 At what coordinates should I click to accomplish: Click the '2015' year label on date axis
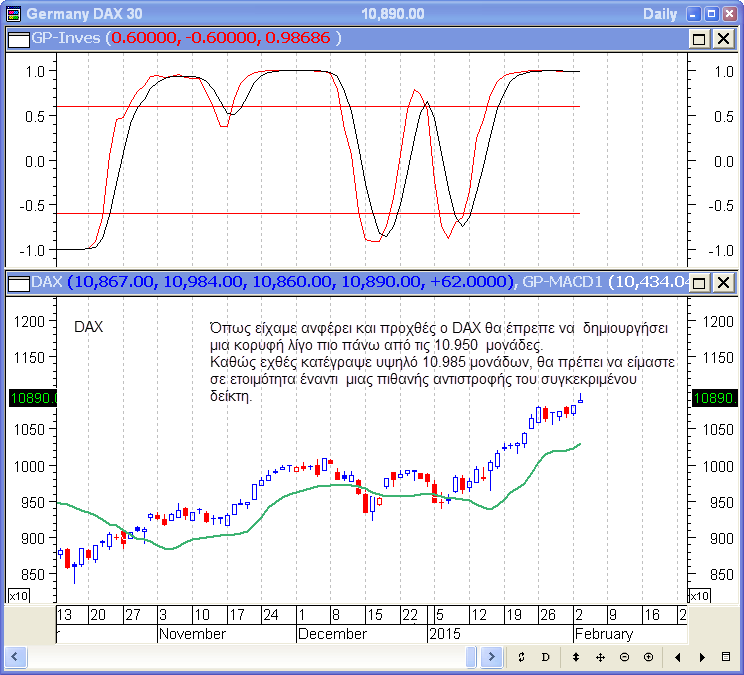445,634
